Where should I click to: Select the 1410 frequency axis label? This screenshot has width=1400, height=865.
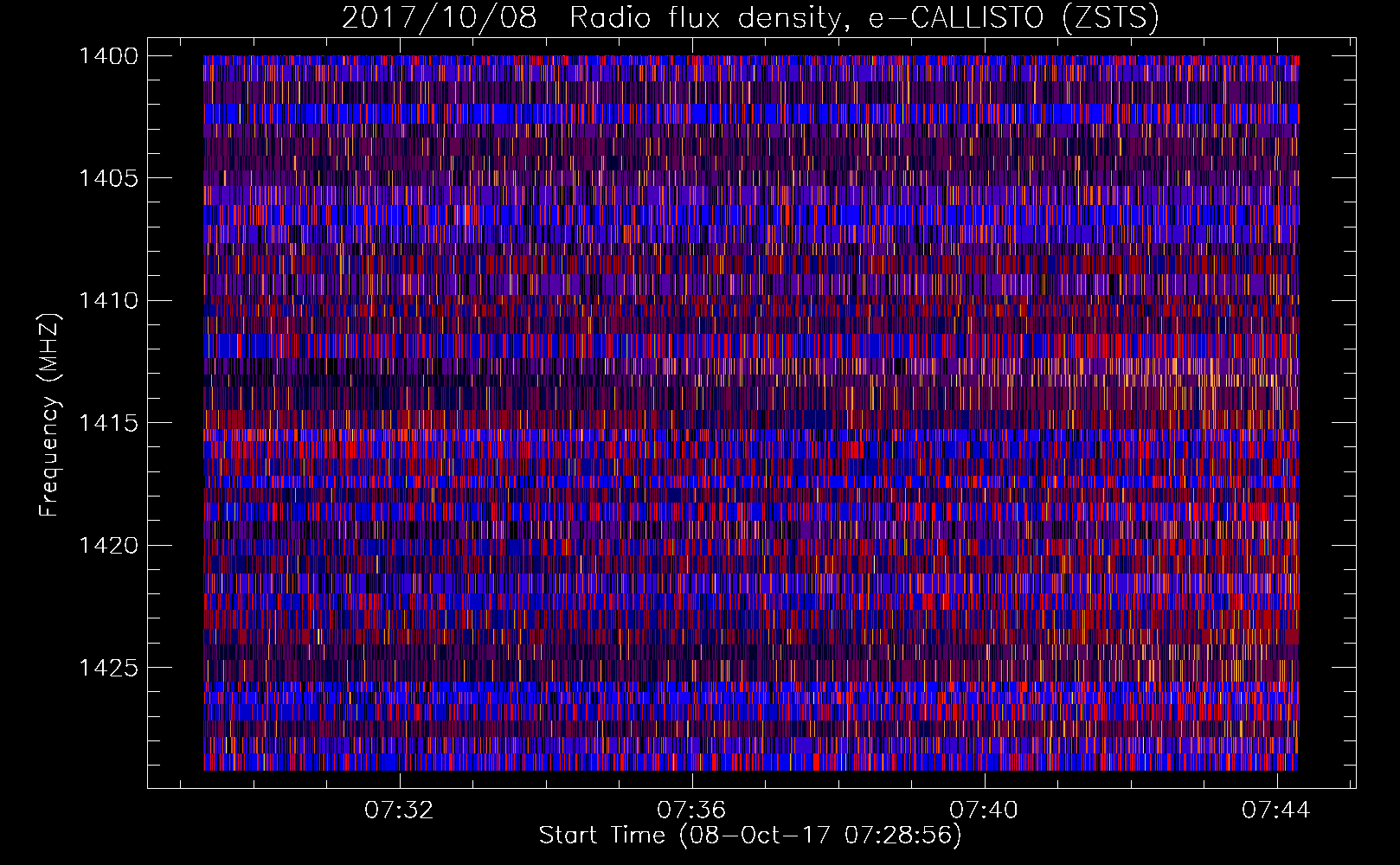pyautogui.click(x=108, y=301)
